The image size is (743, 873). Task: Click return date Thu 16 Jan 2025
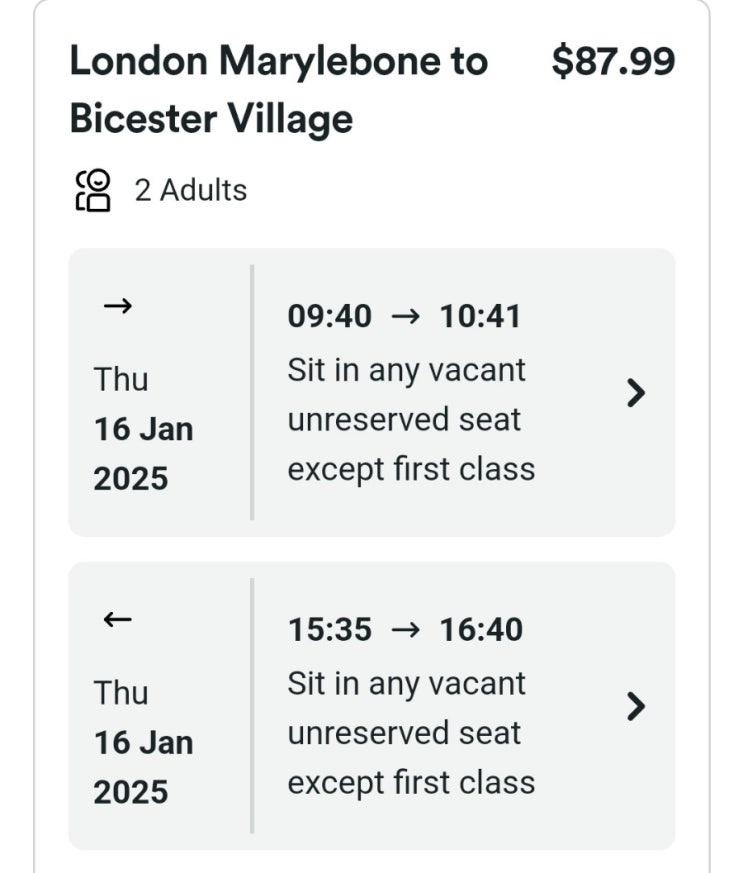click(x=143, y=742)
